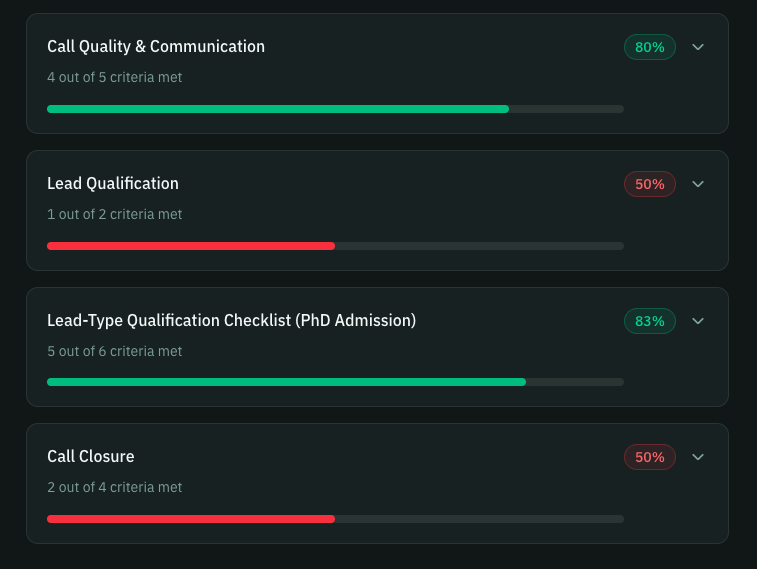Click the Call Closure title
The image size is (757, 569).
[x=91, y=456]
